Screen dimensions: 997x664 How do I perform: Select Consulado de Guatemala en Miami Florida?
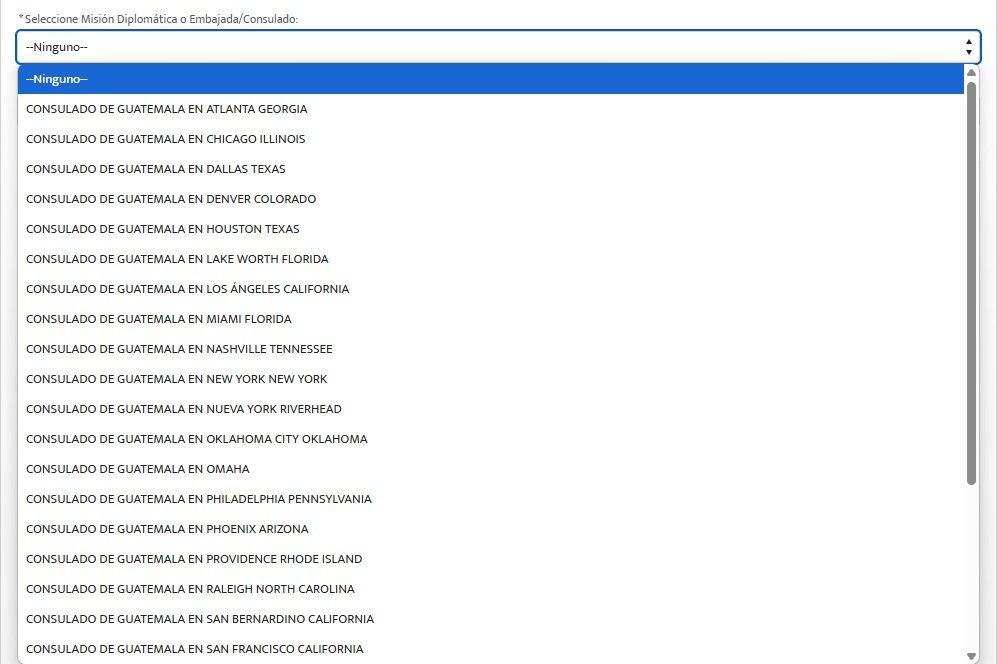491,319
